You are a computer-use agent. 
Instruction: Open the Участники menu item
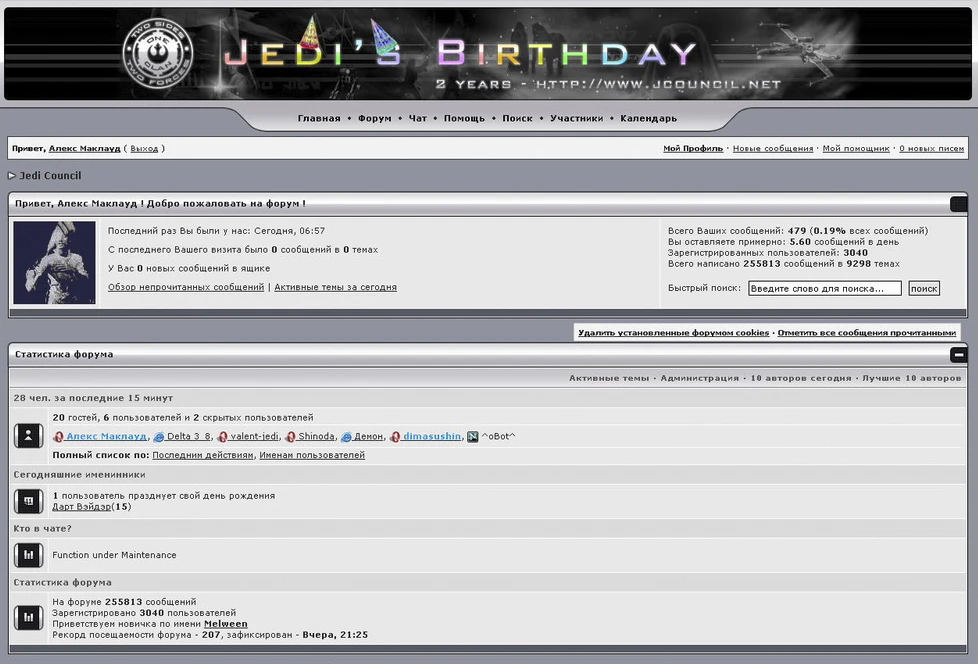point(576,118)
